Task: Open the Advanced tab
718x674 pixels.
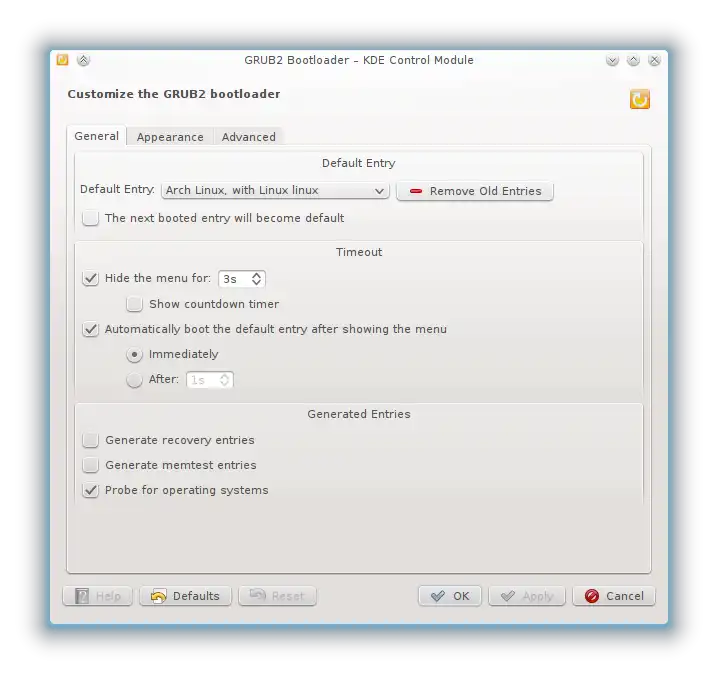Action: click(249, 137)
